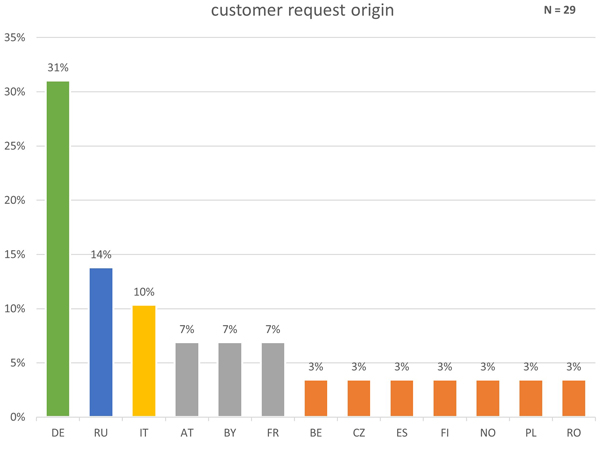
Task: Click the N = 29 annotation
Action: coord(559,10)
